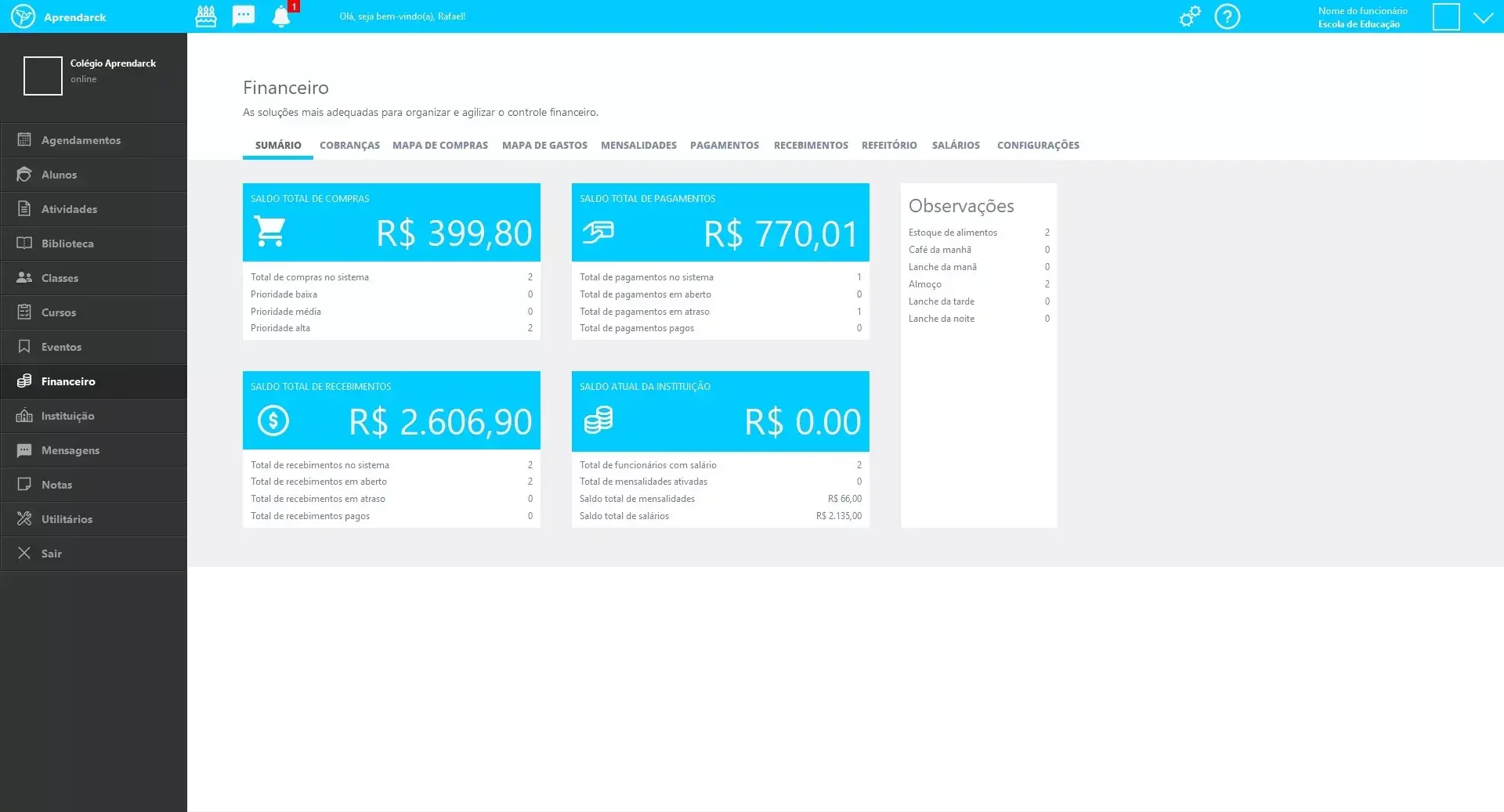
Task: Click the Aprendarck logo icon
Action: [x=23, y=16]
